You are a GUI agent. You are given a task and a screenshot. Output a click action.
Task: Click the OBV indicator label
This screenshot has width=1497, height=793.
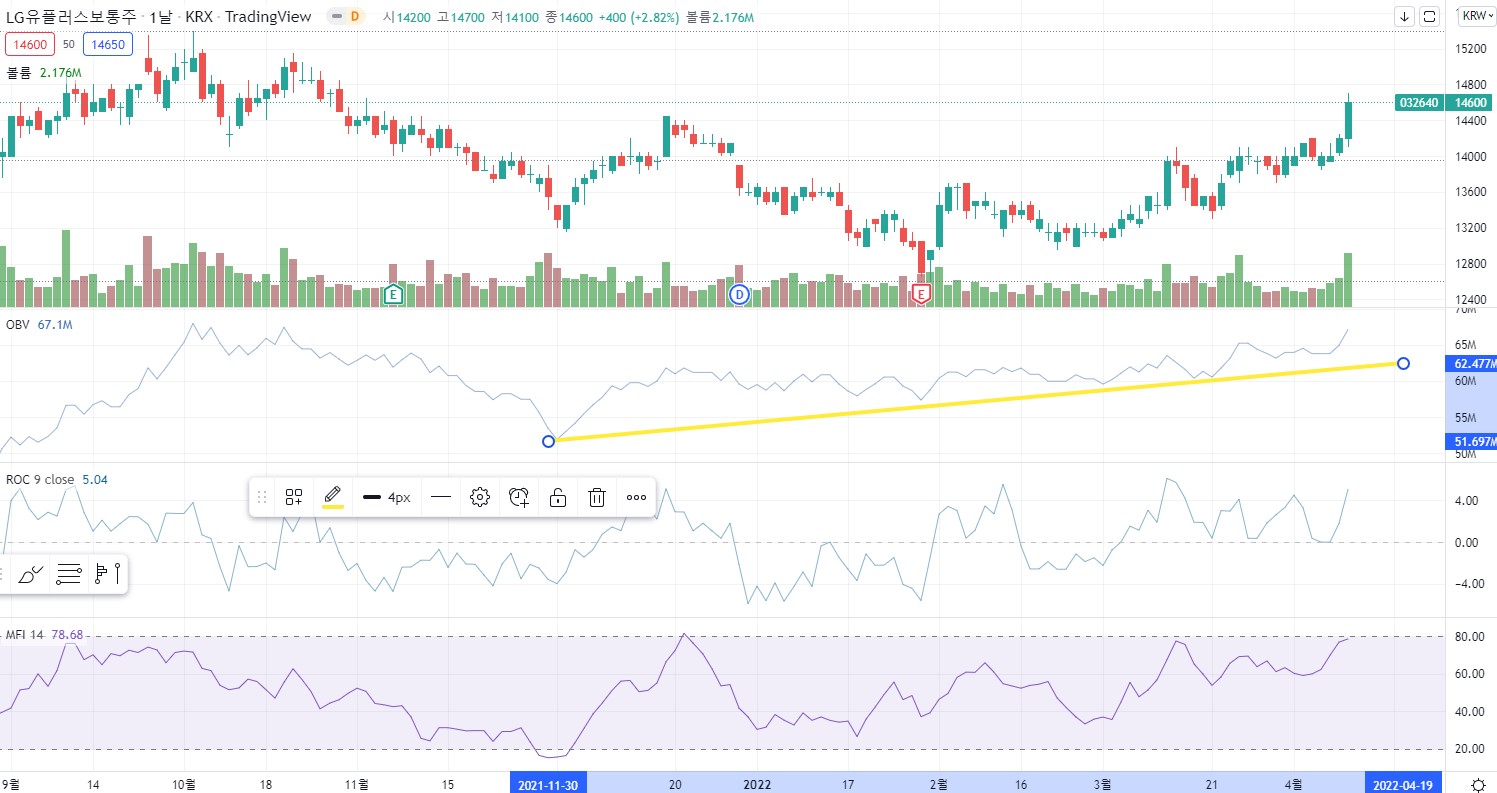(17, 325)
